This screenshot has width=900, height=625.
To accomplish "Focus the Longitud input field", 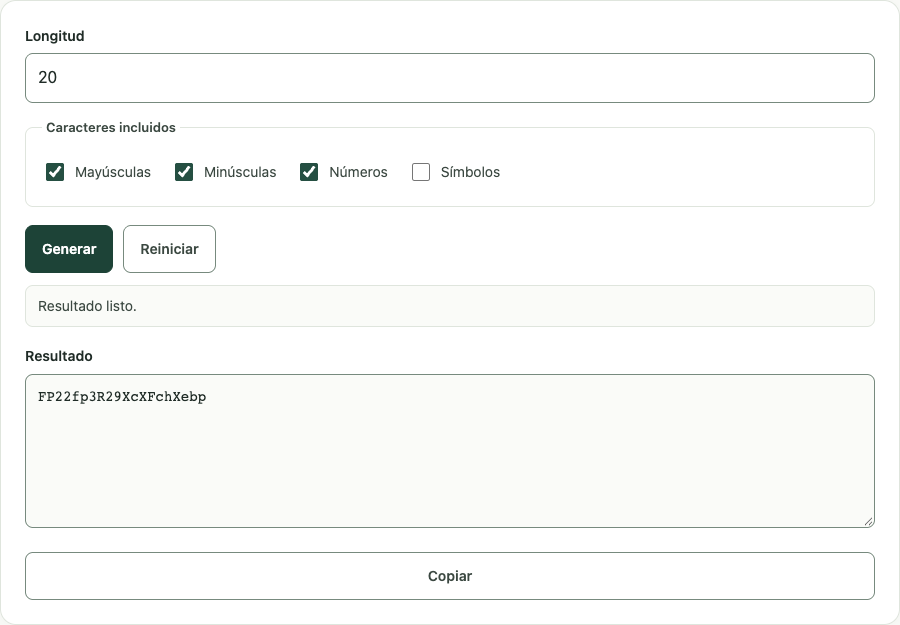I will coord(450,78).
